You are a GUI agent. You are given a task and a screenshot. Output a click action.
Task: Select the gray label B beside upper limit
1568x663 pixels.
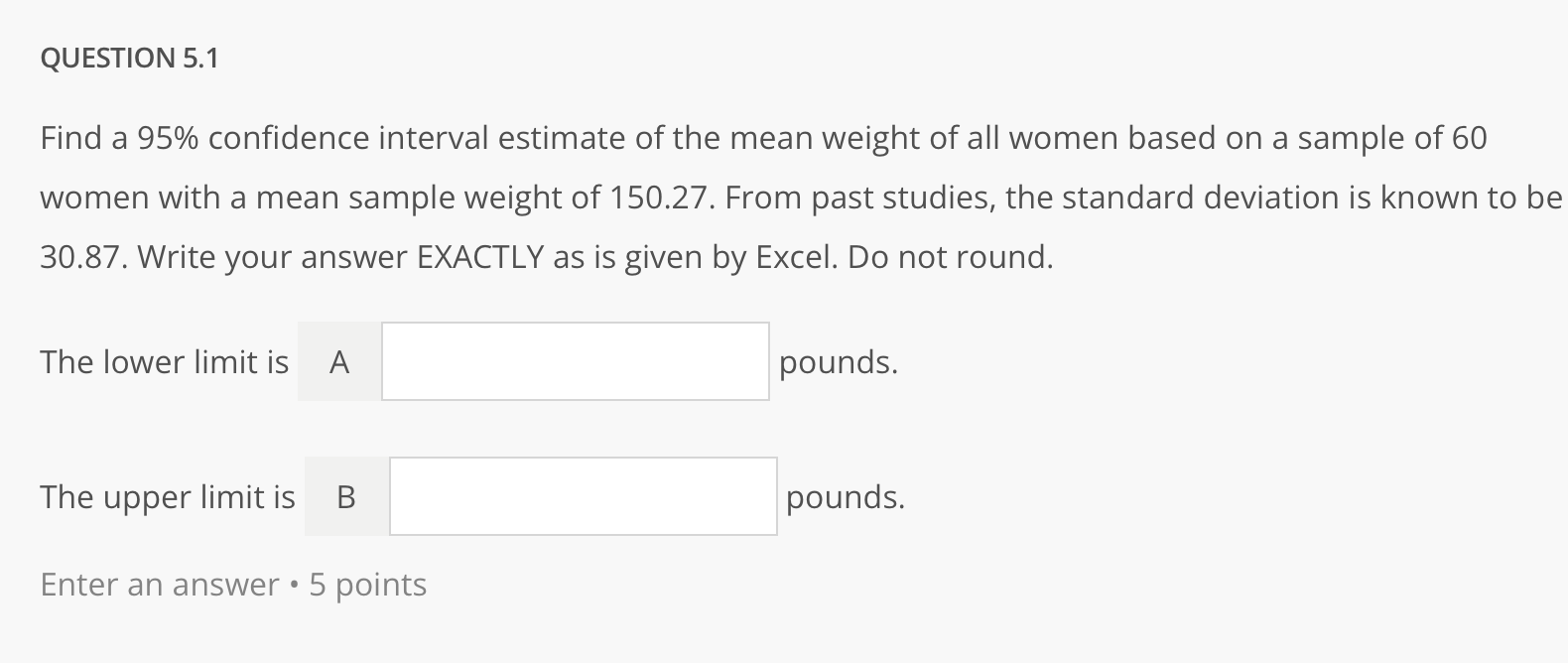[345, 497]
